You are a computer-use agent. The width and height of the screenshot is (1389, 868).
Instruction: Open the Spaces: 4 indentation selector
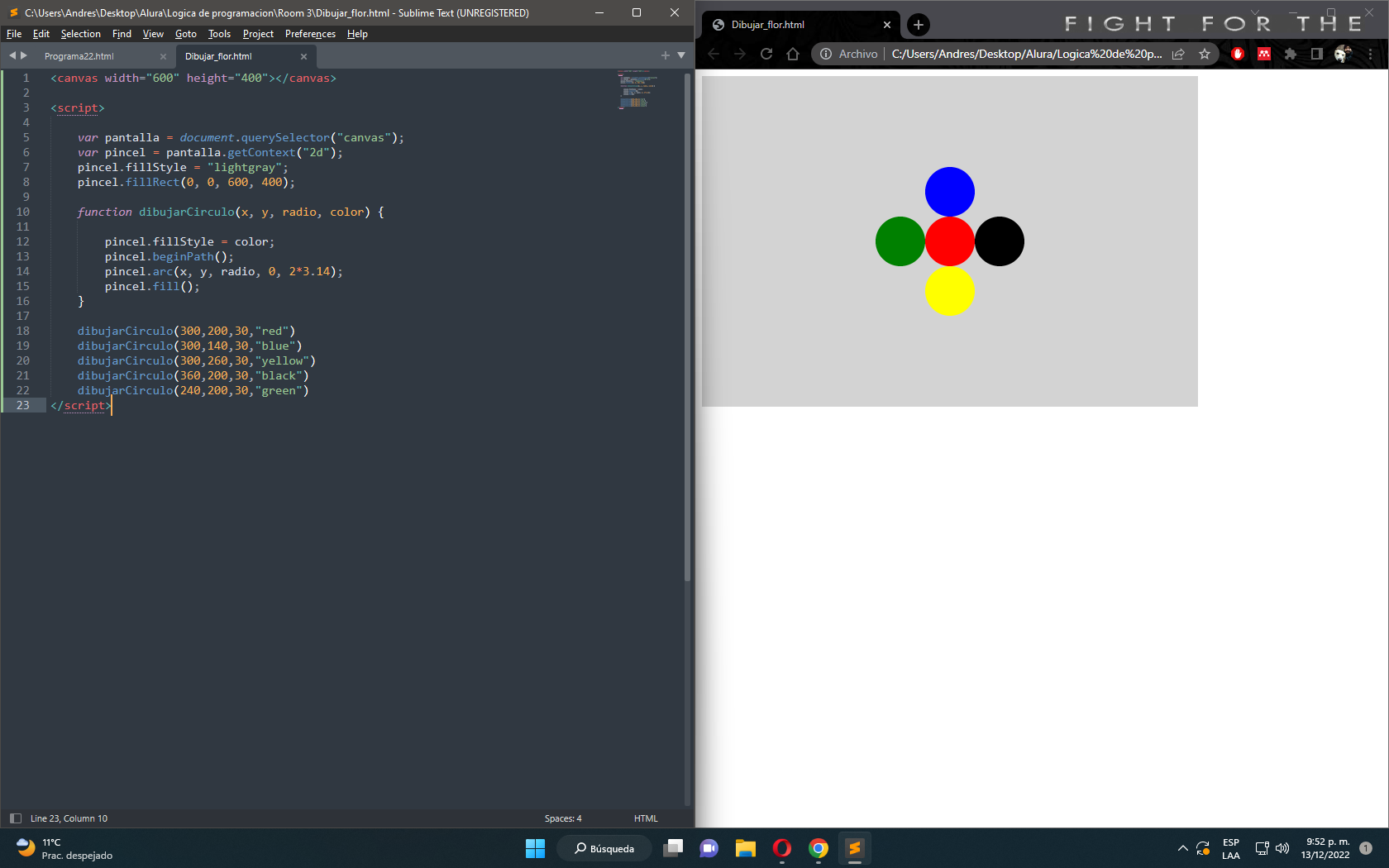coord(563,818)
